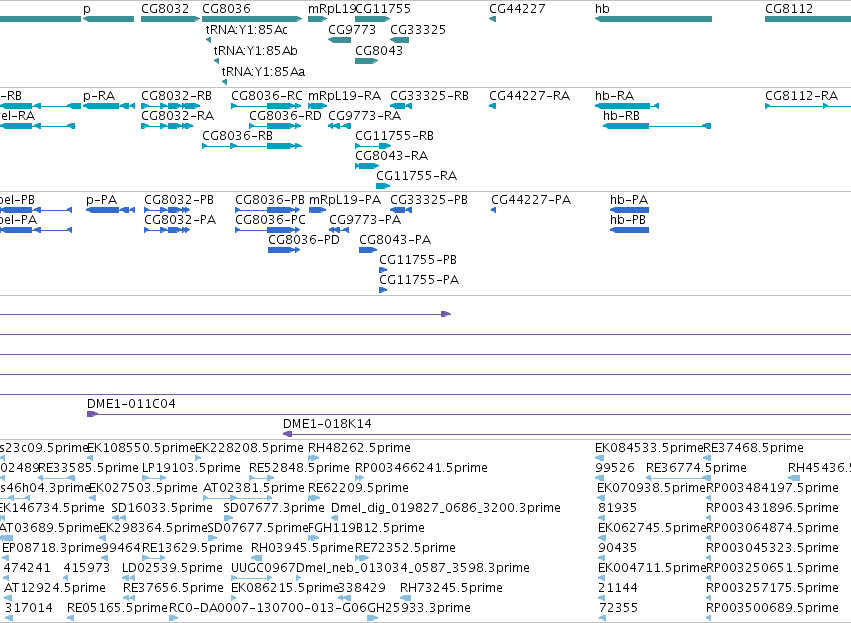Click protein label CG8036-PD
The width and height of the screenshot is (851, 623).
(x=304, y=240)
